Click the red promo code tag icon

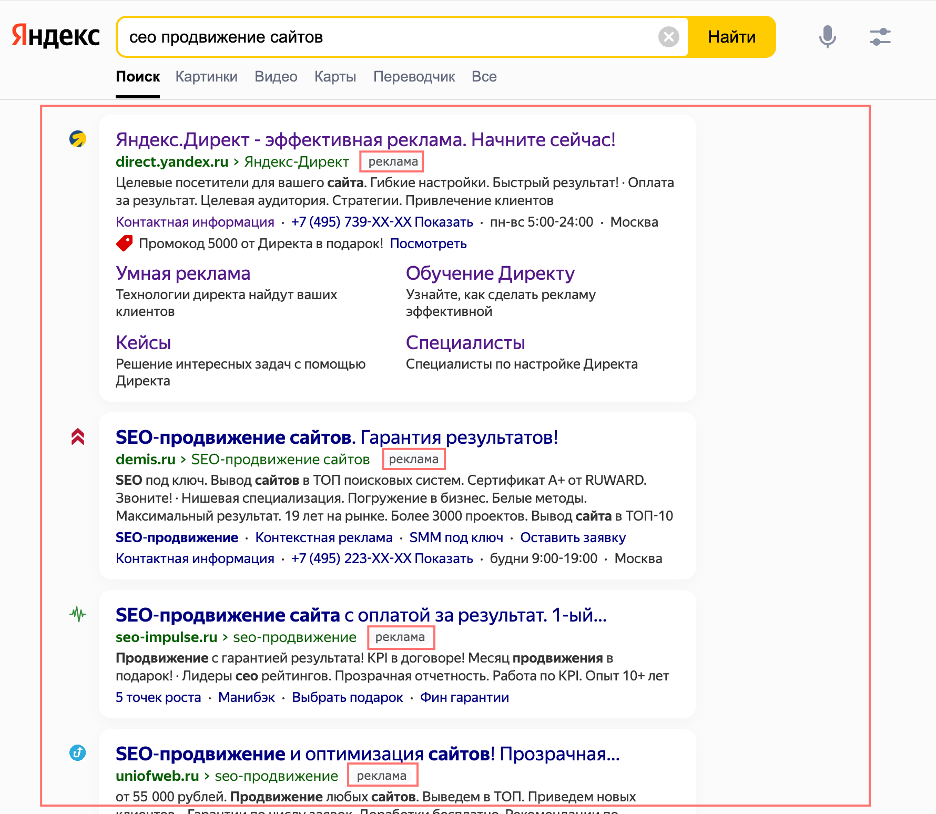[x=126, y=242]
